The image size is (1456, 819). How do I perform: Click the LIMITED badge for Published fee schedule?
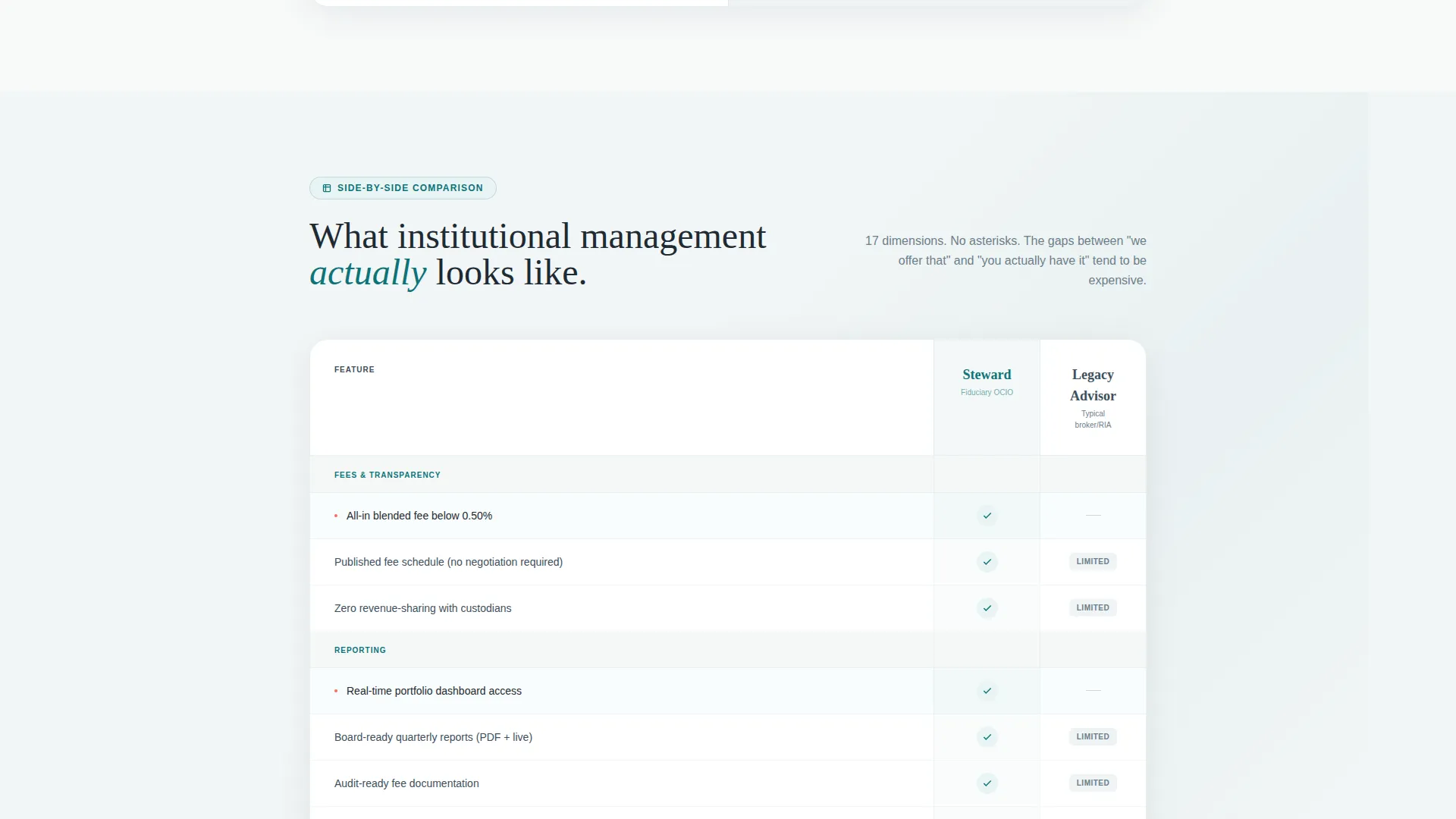(x=1093, y=562)
